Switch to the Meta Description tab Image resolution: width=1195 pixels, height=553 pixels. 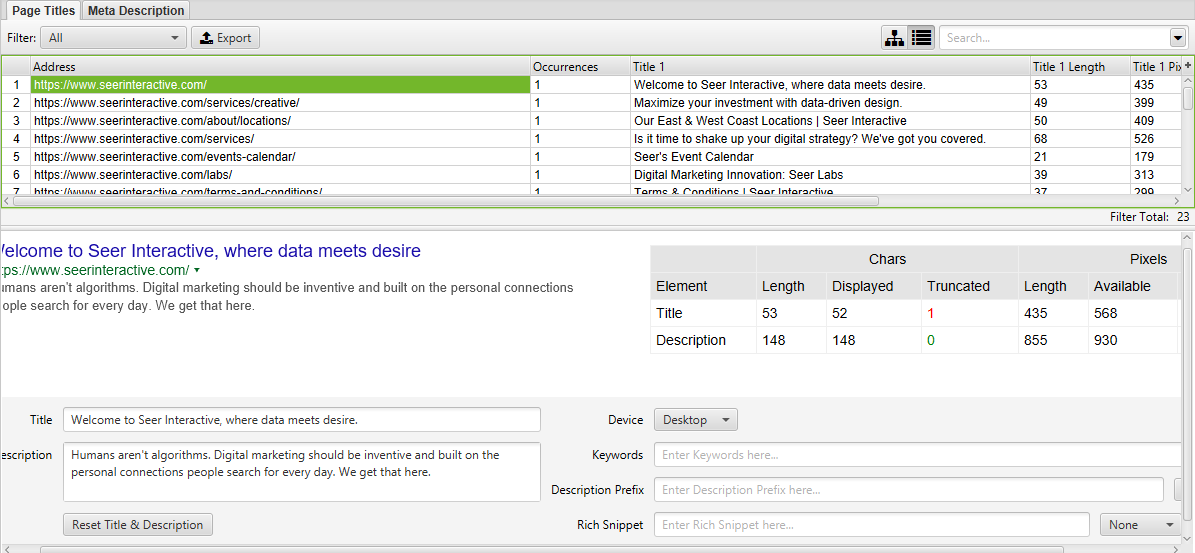click(136, 11)
